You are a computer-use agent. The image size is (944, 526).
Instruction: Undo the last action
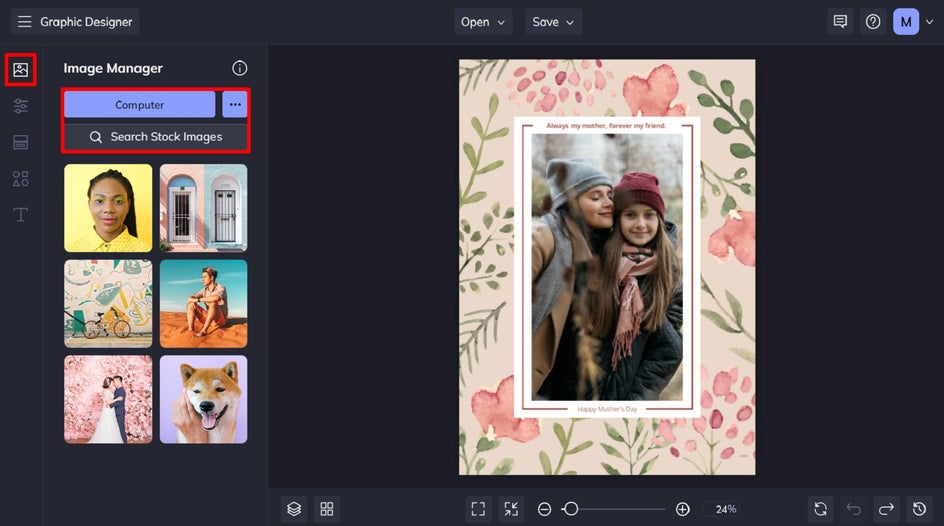pyautogui.click(x=854, y=509)
